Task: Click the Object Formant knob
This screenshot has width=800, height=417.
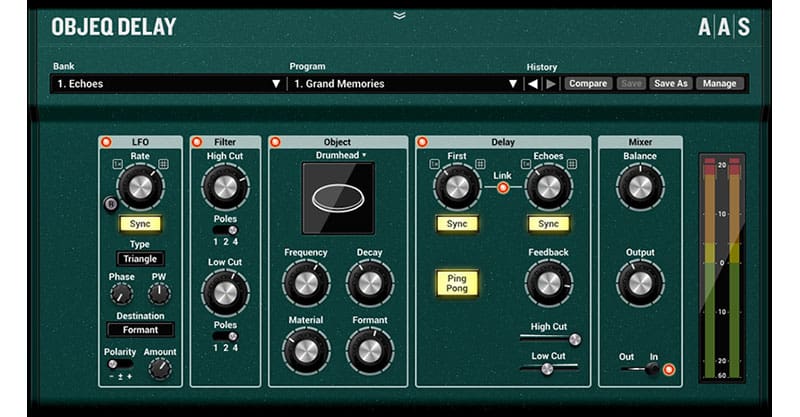Action: point(370,351)
